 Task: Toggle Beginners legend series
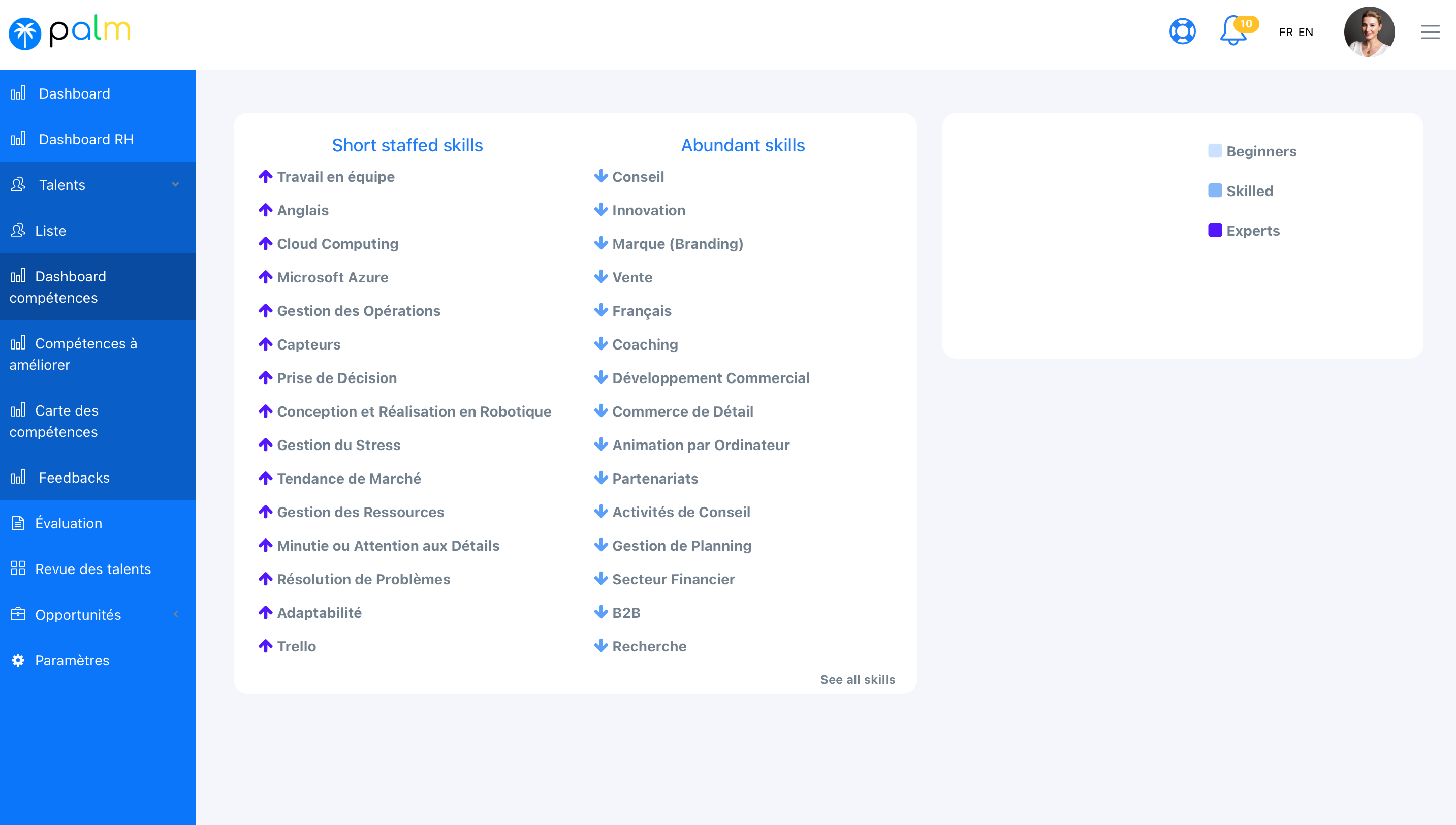coord(1260,151)
